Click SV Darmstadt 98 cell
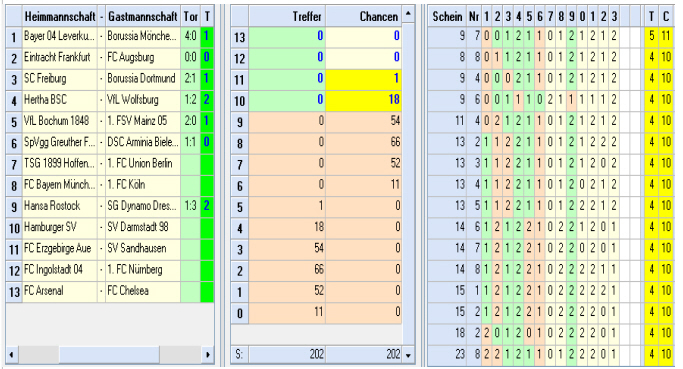The width and height of the screenshot is (683, 369). click(143, 227)
